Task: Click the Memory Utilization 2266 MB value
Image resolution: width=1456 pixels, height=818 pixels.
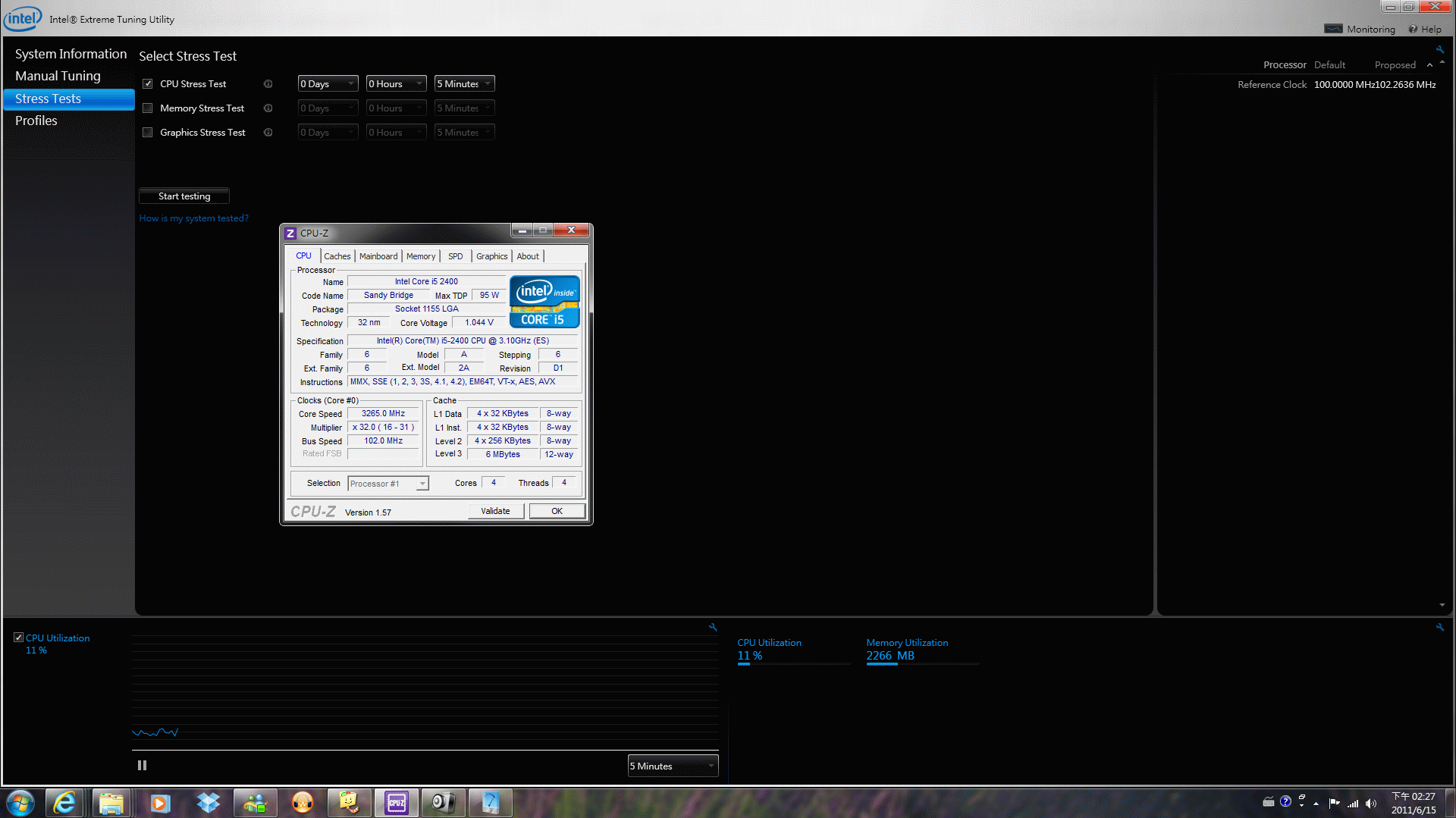Action: [890, 656]
